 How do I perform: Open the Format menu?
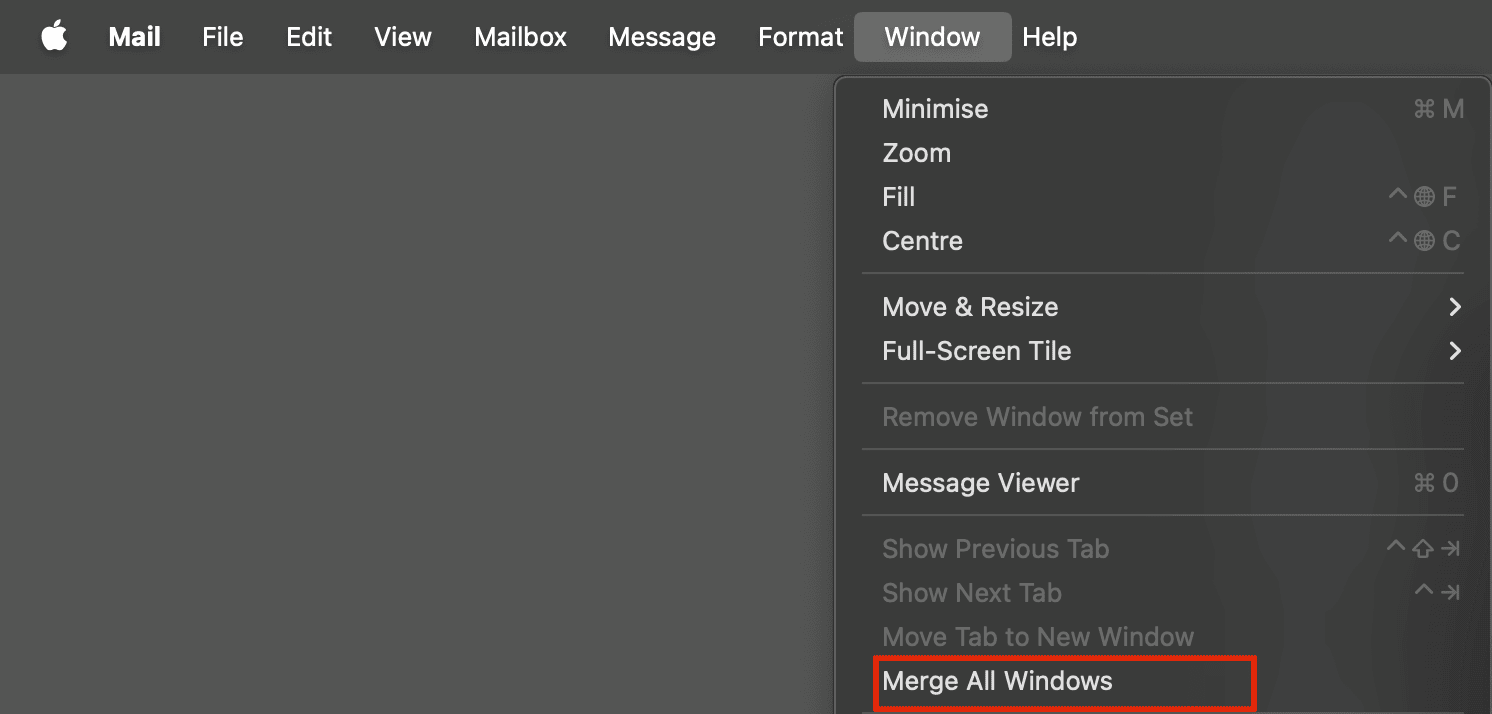800,38
